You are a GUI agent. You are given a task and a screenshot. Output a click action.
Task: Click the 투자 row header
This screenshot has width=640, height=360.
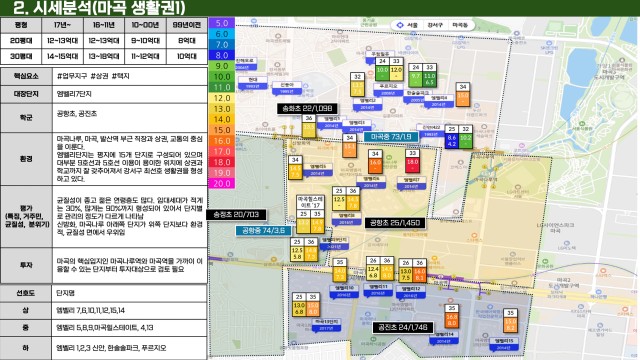[26, 265]
